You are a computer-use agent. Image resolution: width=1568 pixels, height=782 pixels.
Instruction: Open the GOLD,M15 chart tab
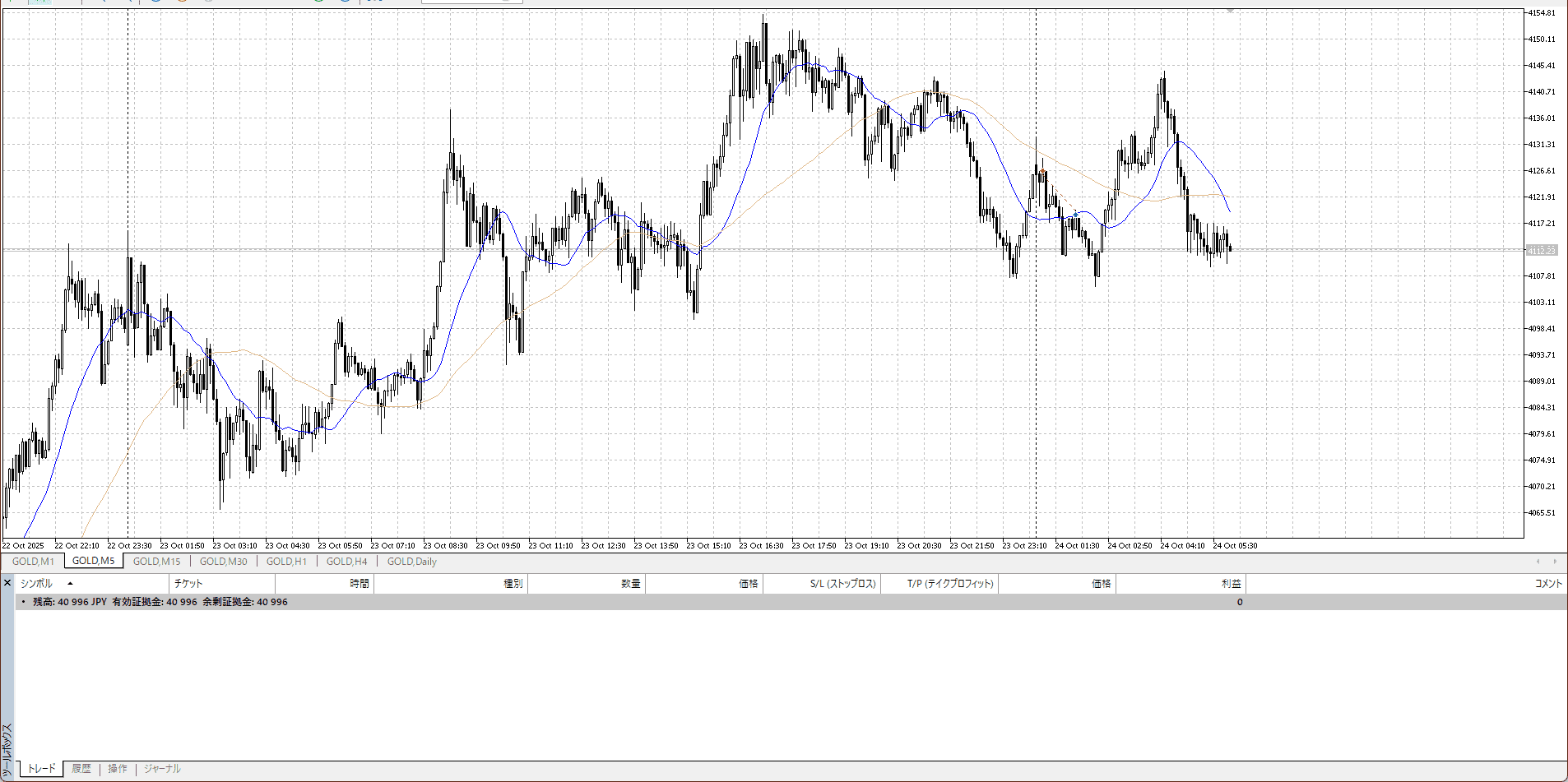(156, 562)
